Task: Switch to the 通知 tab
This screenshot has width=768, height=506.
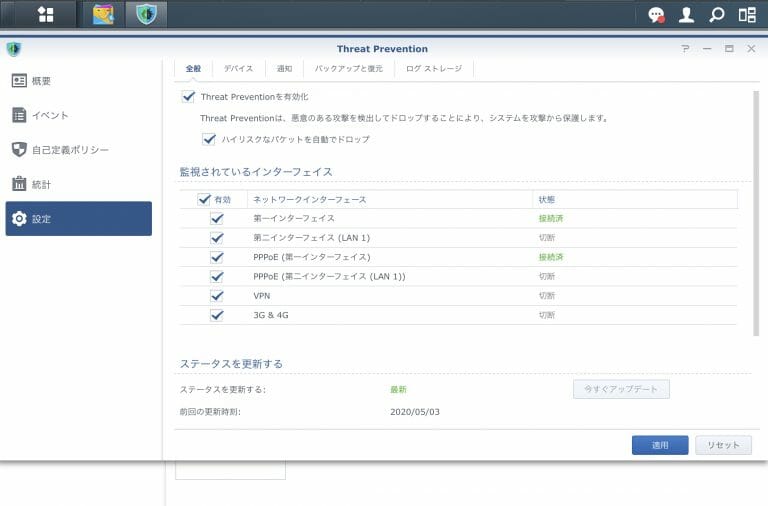Action: pyautogui.click(x=284, y=69)
